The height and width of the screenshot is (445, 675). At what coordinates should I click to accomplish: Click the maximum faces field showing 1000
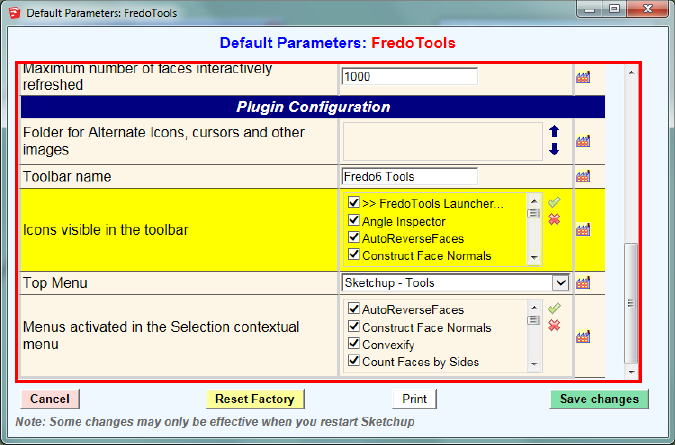point(410,77)
